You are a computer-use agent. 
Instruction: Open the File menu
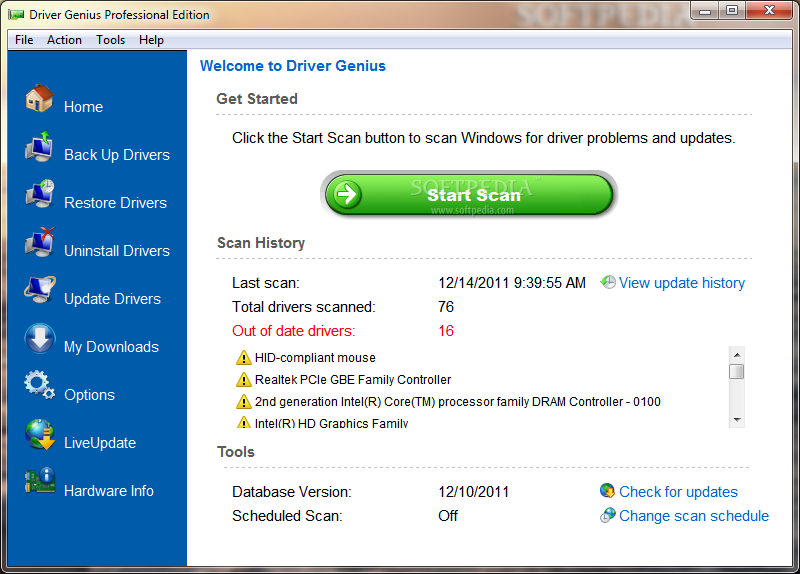(24, 40)
